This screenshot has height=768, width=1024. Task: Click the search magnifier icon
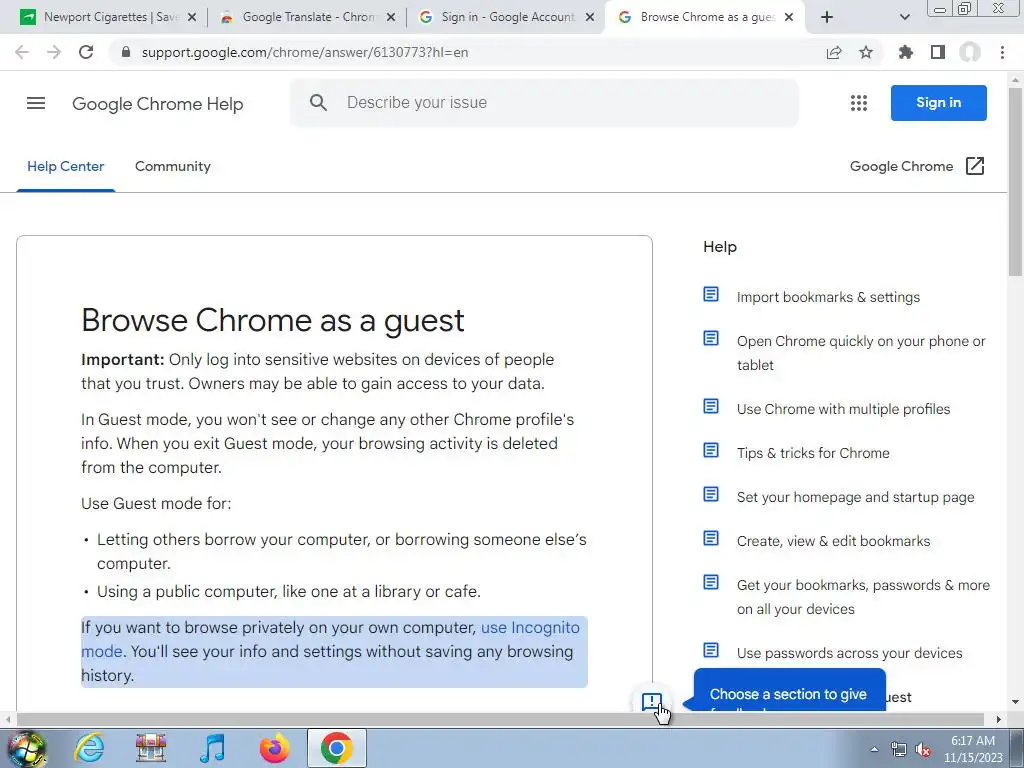pos(318,103)
